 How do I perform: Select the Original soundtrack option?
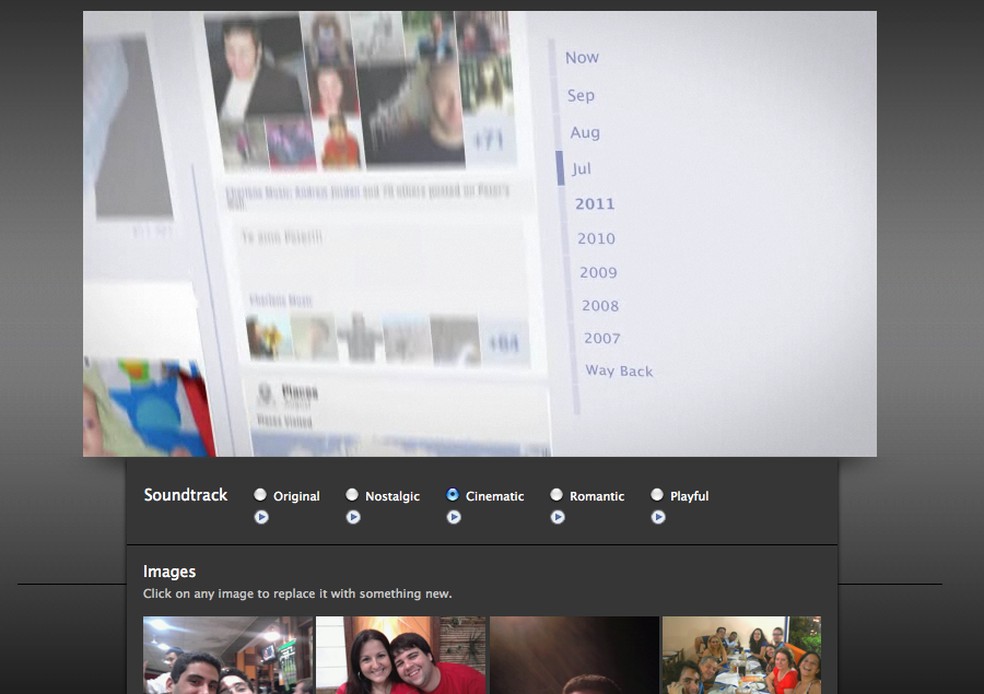pos(261,493)
